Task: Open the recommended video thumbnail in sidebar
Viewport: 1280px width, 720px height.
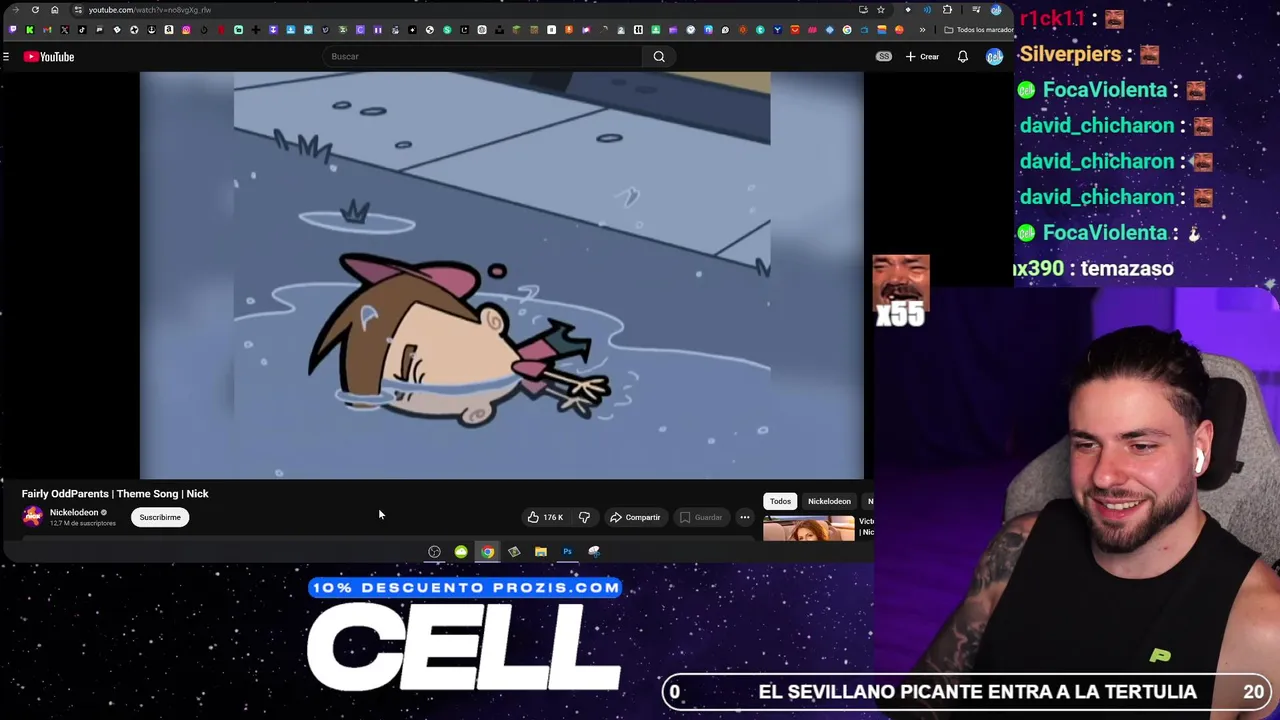Action: pyautogui.click(x=809, y=527)
